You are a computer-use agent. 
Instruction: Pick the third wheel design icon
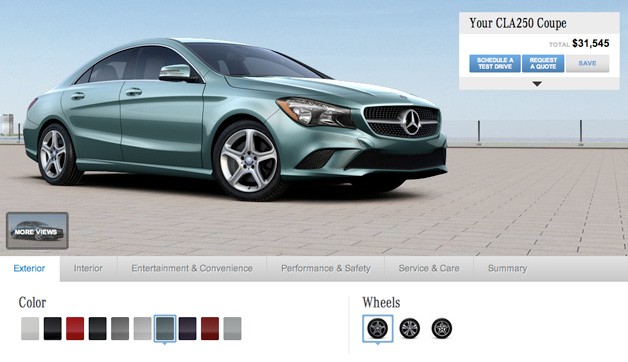coord(442,328)
